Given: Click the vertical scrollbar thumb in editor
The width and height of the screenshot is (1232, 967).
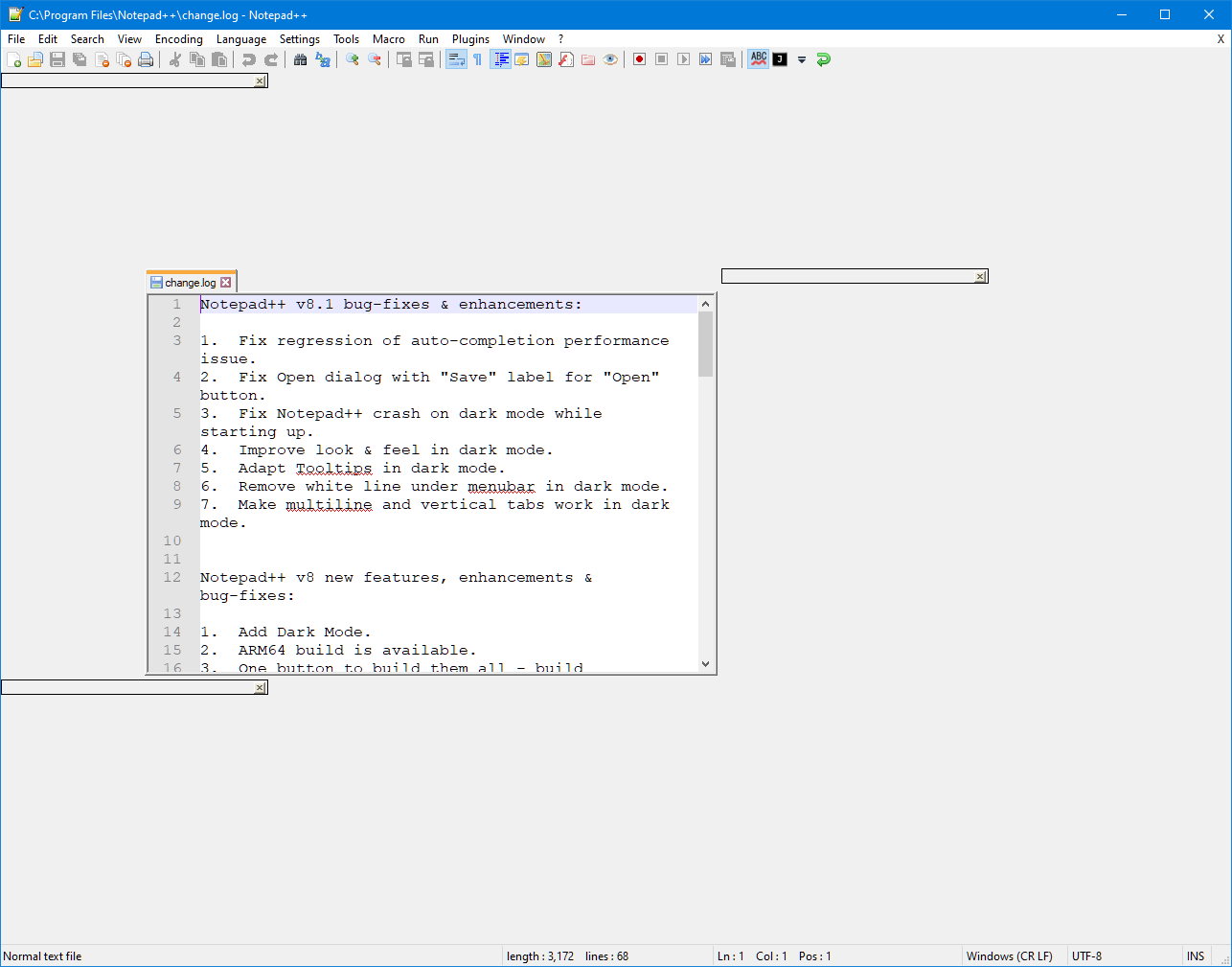Looking at the screenshot, I should point(706,344).
